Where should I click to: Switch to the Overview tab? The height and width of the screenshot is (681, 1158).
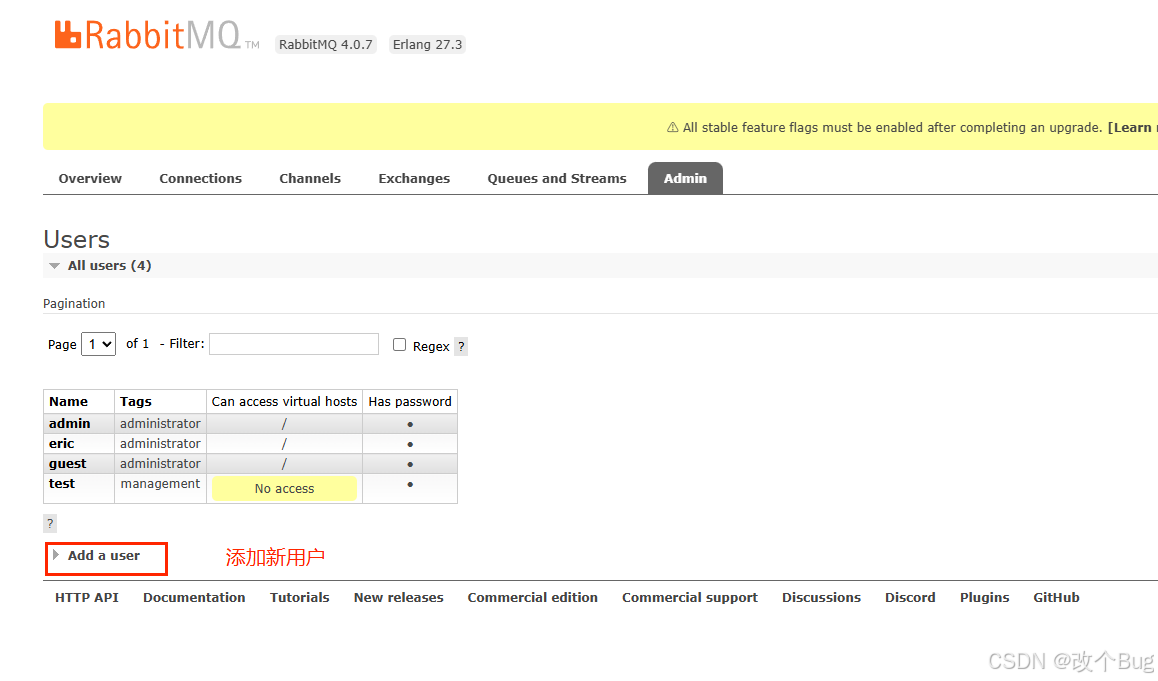pos(90,178)
